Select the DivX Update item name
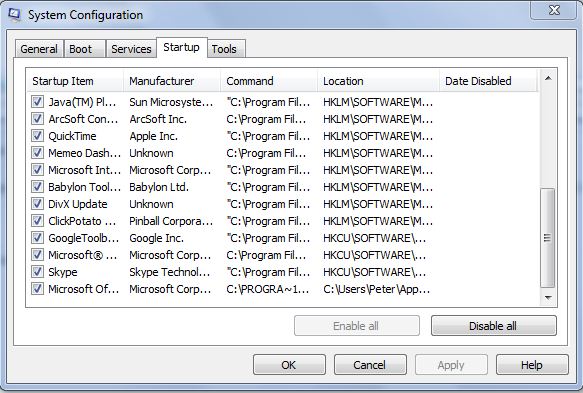 coord(78,204)
